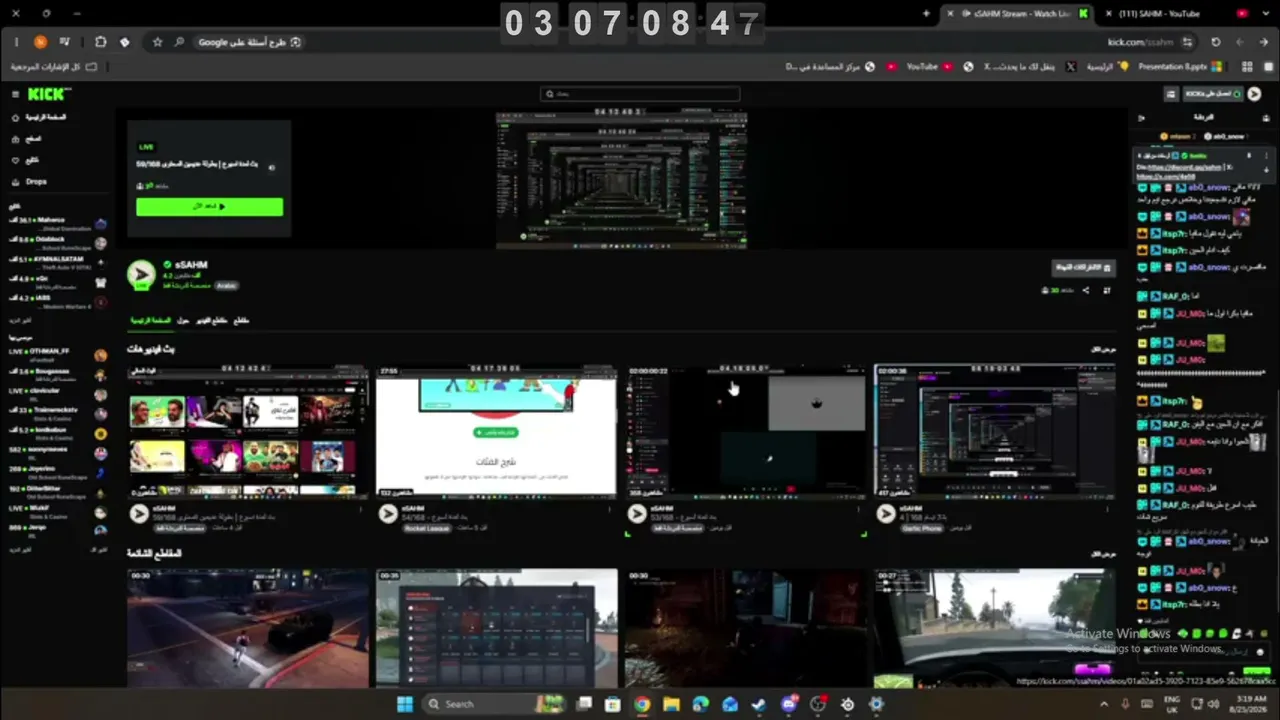Open the browser extensions puzzle icon

pyautogui.click(x=101, y=42)
